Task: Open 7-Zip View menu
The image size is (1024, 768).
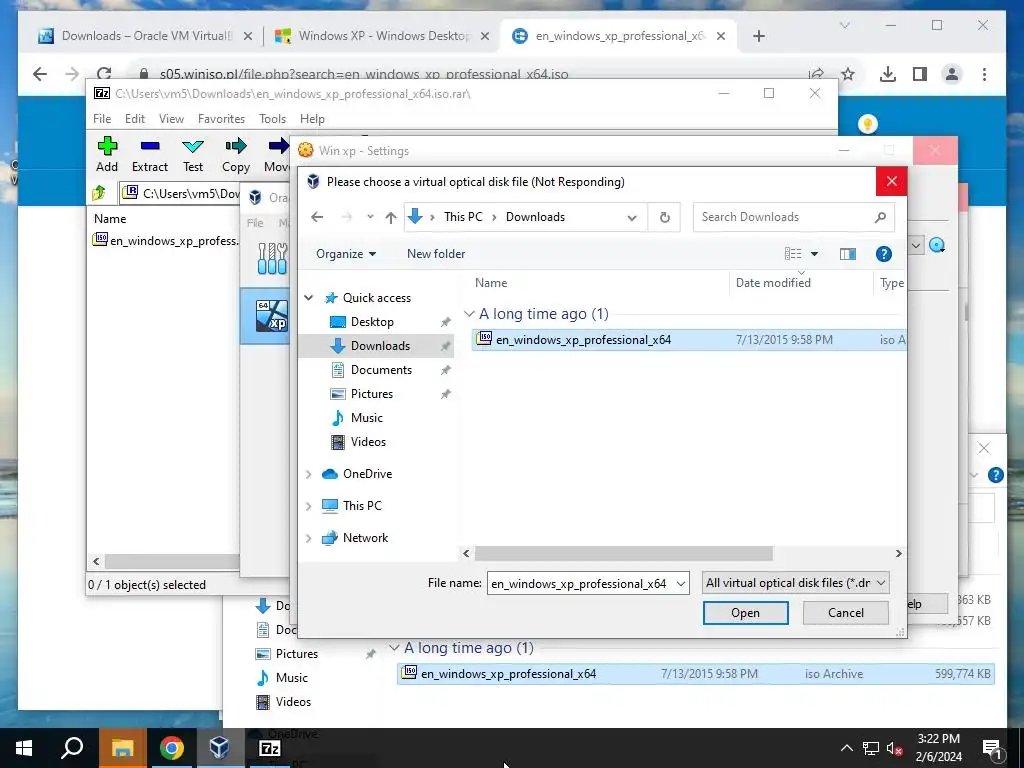Action: (171, 119)
